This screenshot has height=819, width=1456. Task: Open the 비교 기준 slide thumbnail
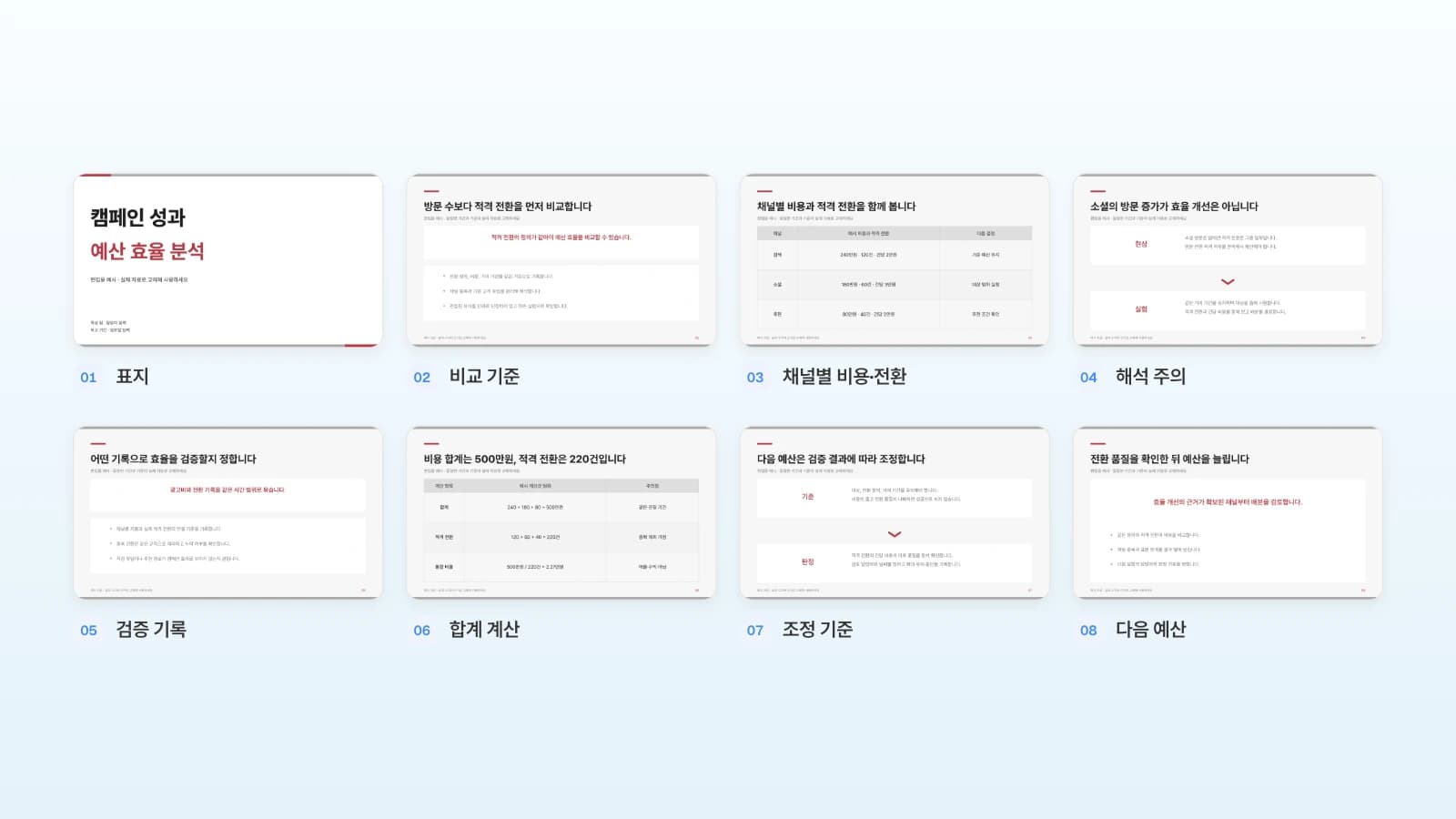(561, 260)
